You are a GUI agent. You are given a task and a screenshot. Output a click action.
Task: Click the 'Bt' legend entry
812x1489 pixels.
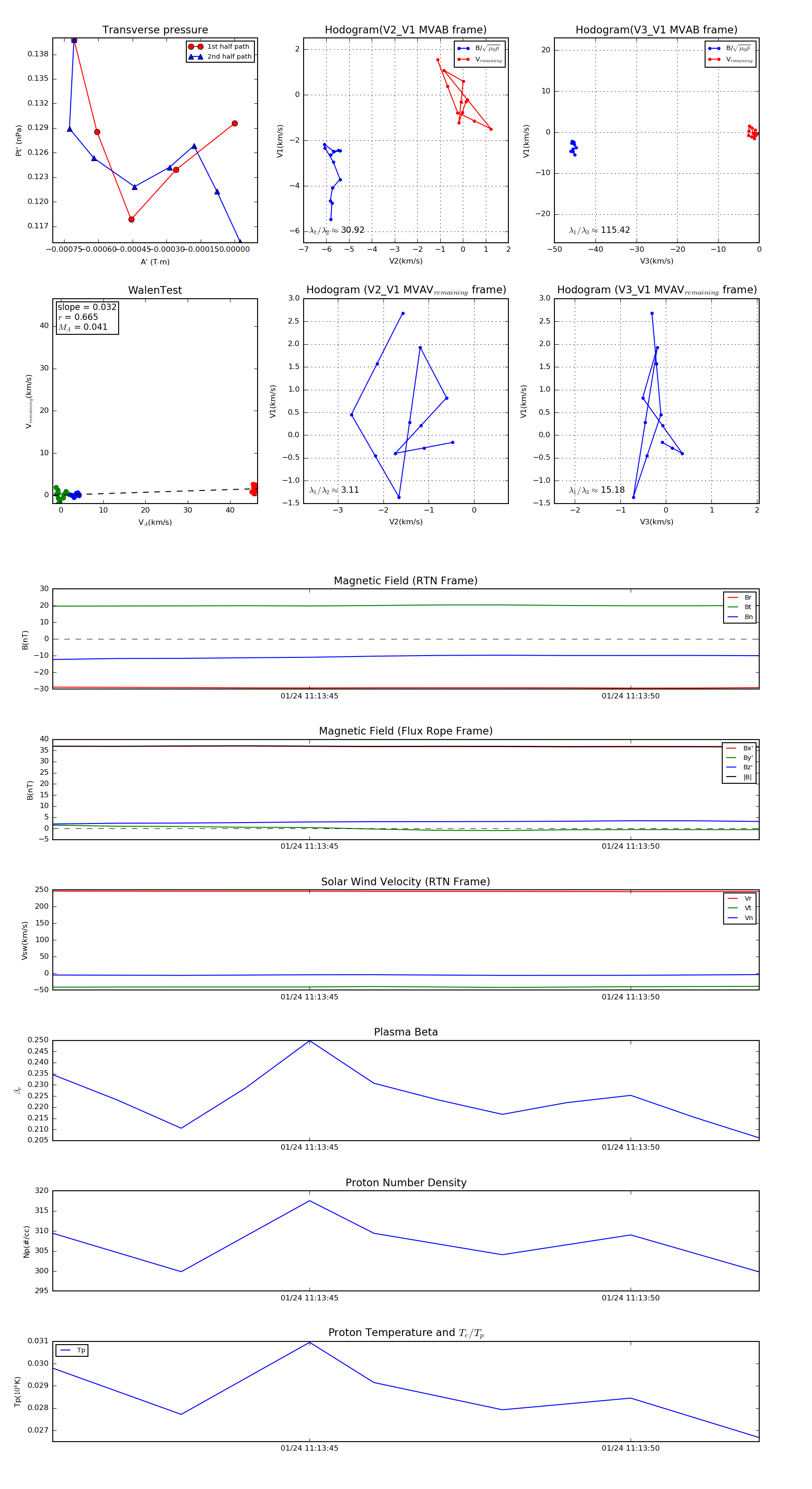pyautogui.click(x=740, y=607)
